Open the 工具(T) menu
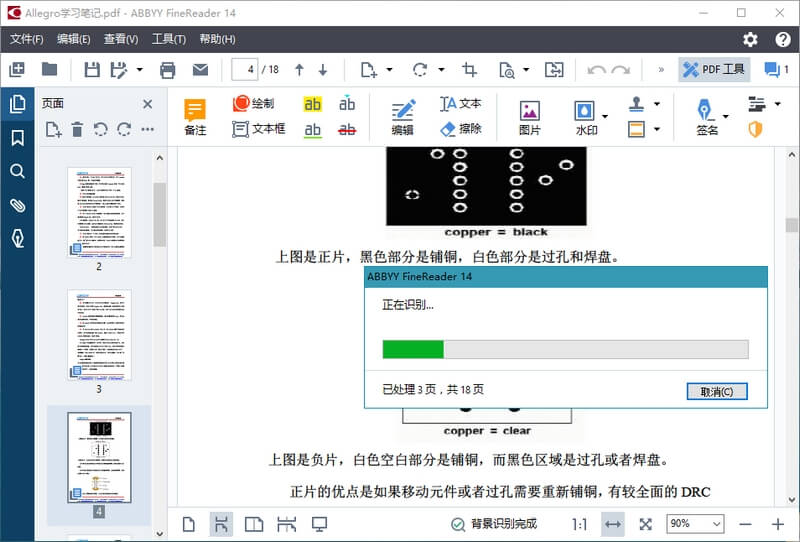Image resolution: width=800 pixels, height=542 pixels. click(168, 39)
